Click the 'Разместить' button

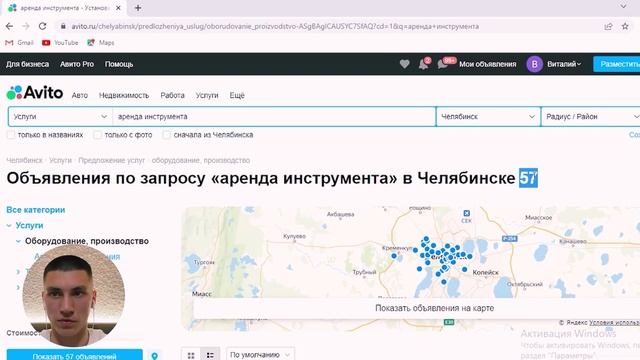click(617, 64)
